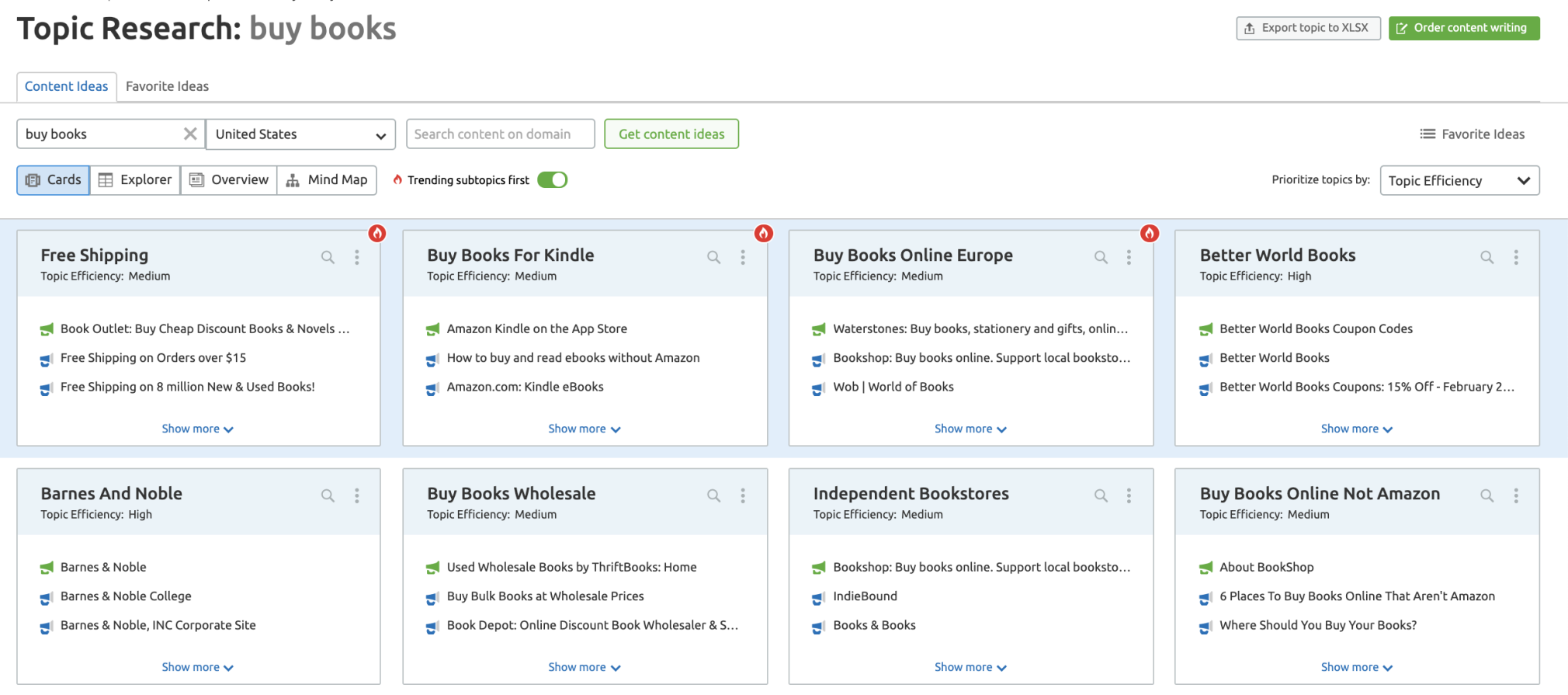
Task: Open three-dot menu on Barnes And Noble card
Action: coord(357,495)
